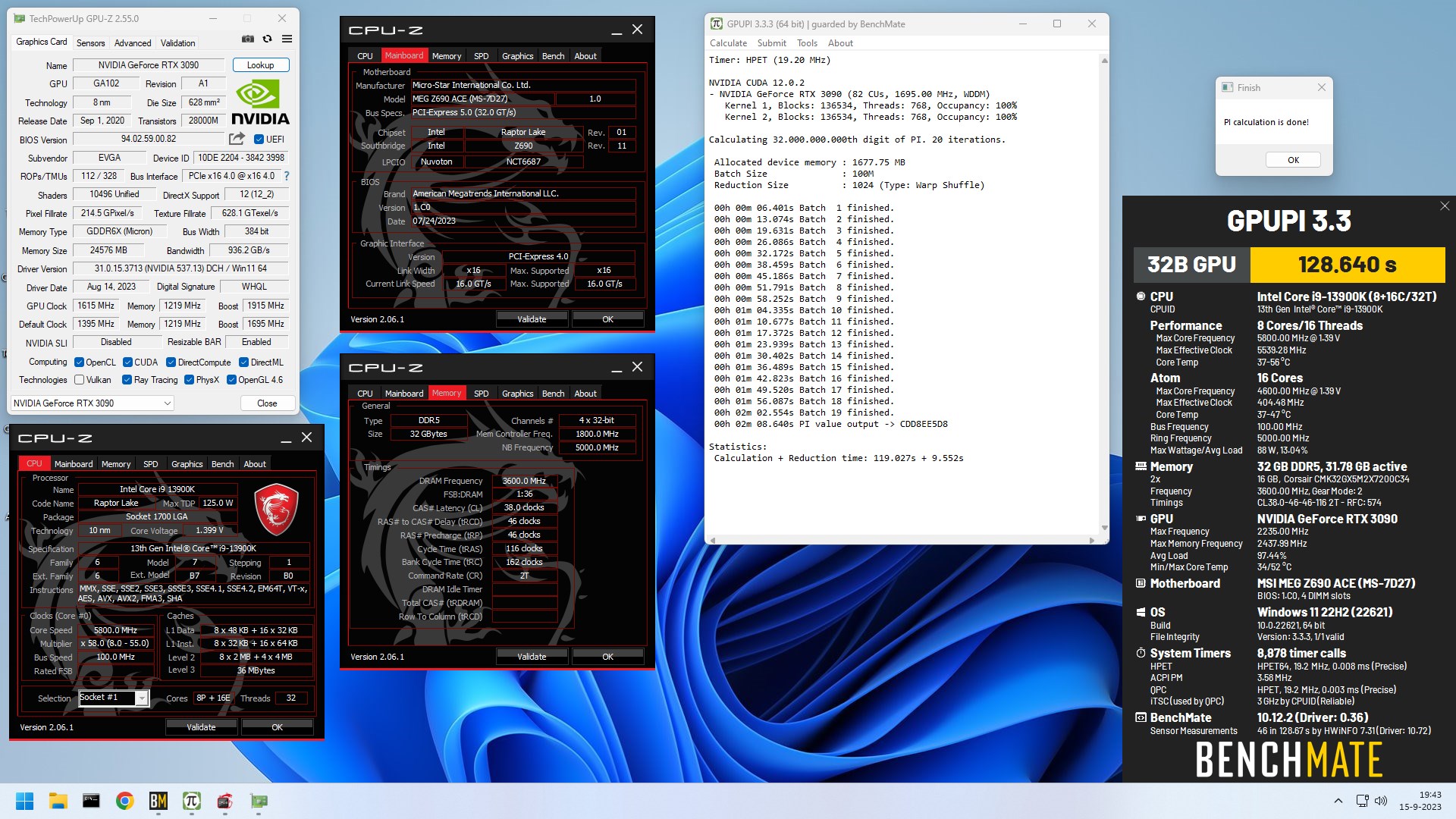Toggle the UEFI checkbox in GPU-Z
The height and width of the screenshot is (819, 1456).
259,140
